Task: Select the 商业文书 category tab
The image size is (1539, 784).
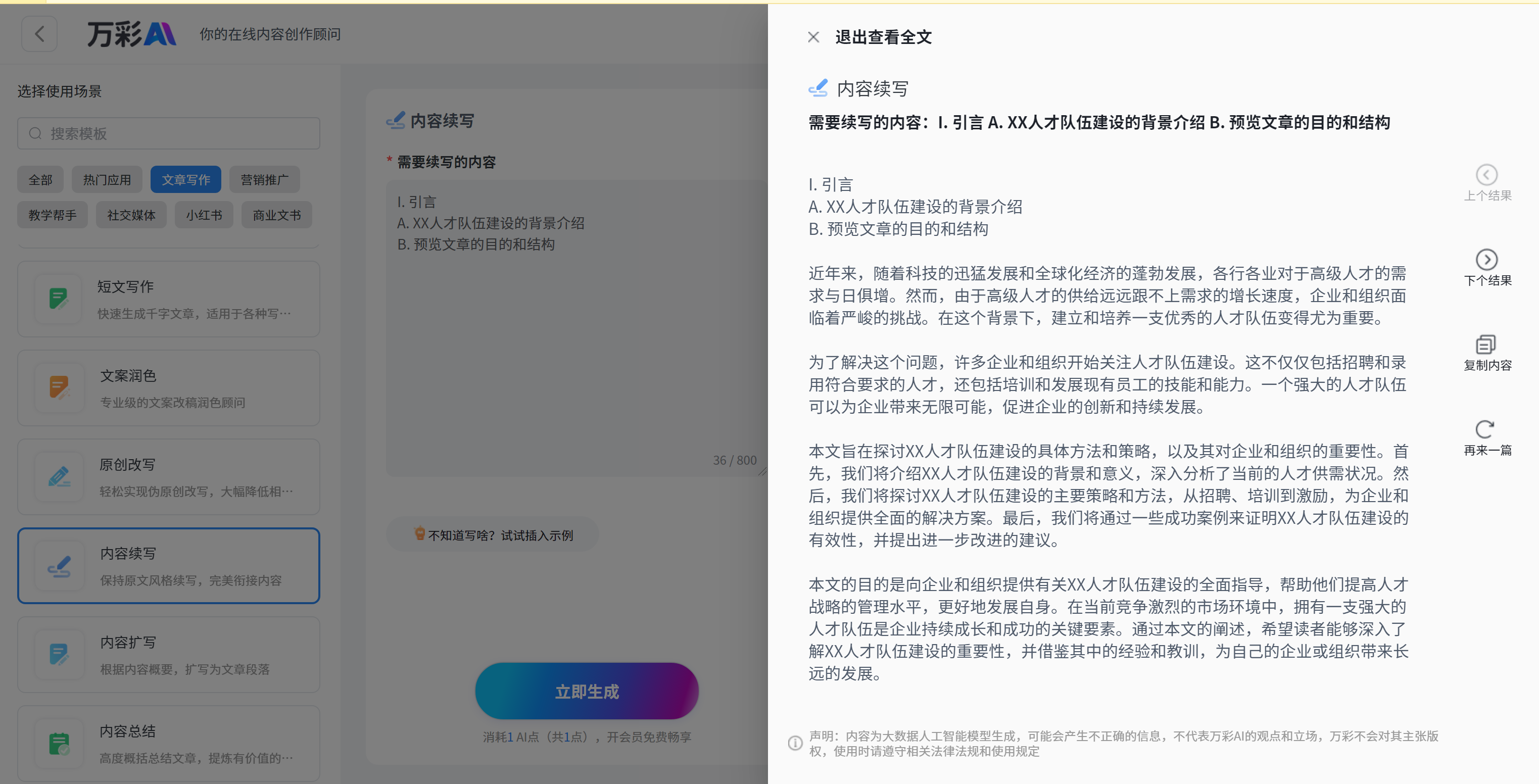Action: tap(276, 215)
